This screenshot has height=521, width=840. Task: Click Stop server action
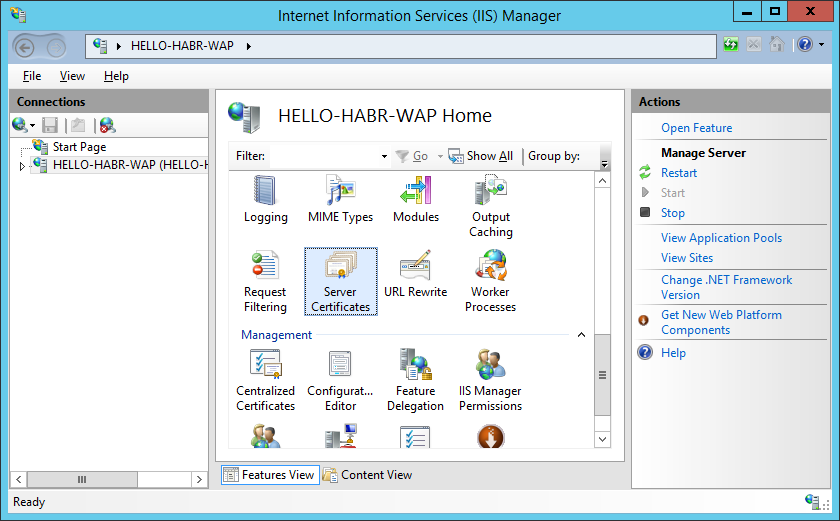coord(672,213)
